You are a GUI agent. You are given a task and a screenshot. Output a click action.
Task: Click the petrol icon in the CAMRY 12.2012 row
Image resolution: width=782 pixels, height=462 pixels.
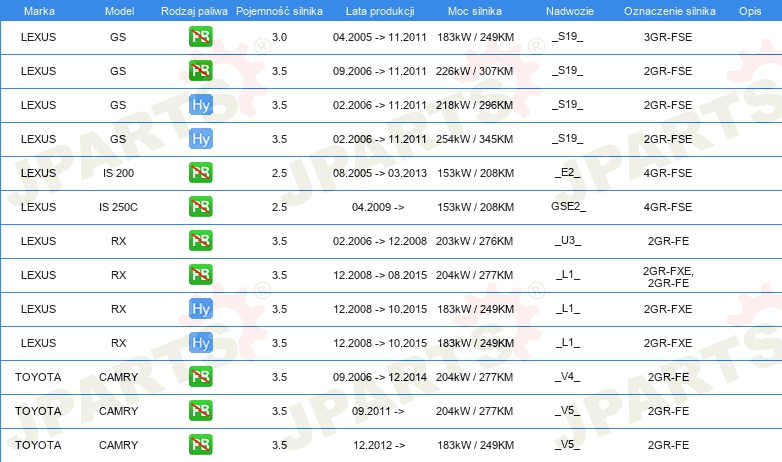click(x=200, y=445)
